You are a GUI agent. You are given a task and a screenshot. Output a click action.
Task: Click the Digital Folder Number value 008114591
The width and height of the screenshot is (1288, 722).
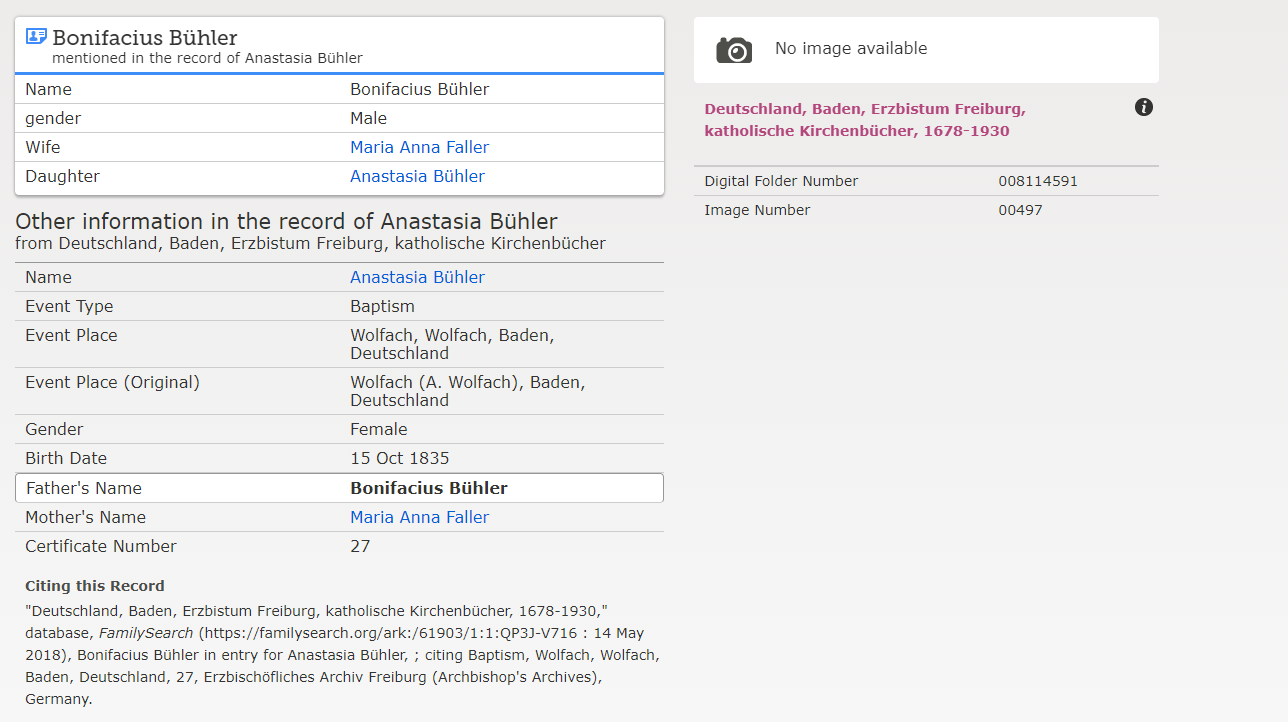coord(1038,181)
